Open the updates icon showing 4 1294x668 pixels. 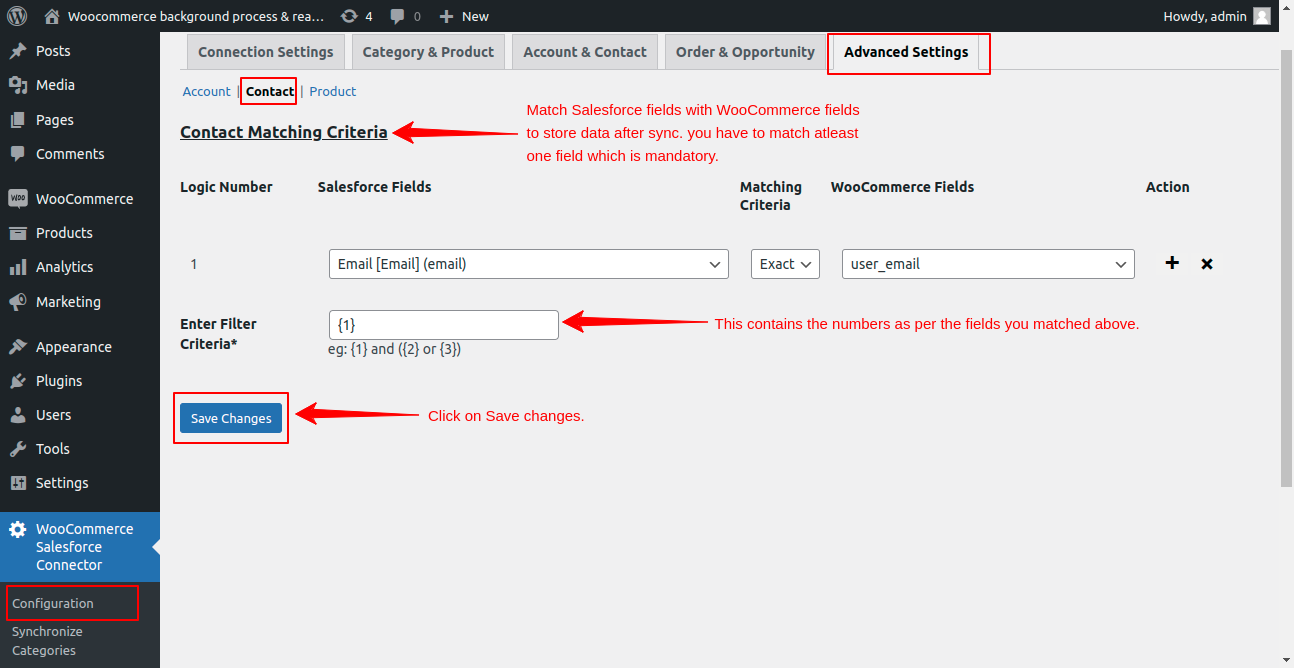pos(348,16)
